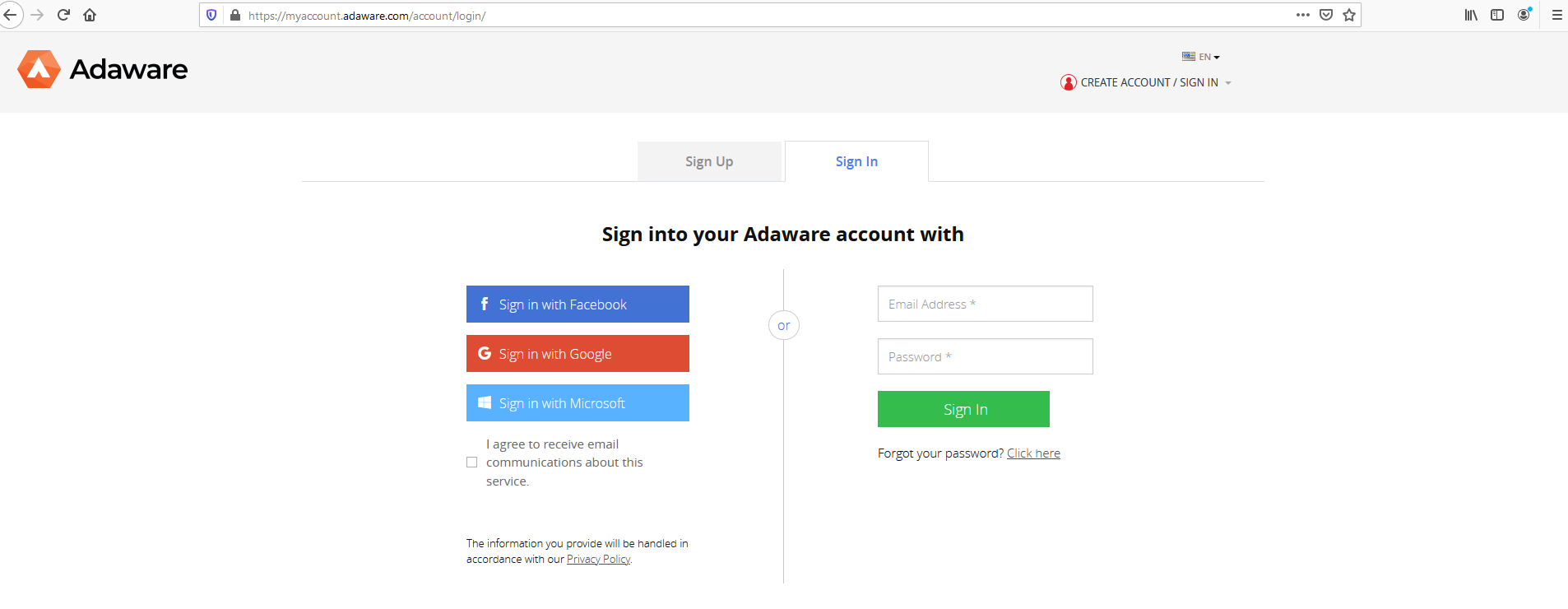1568x609 pixels.
Task: Click the red account icon beside CREATE ACCOUNT
Action: pyautogui.click(x=1068, y=82)
